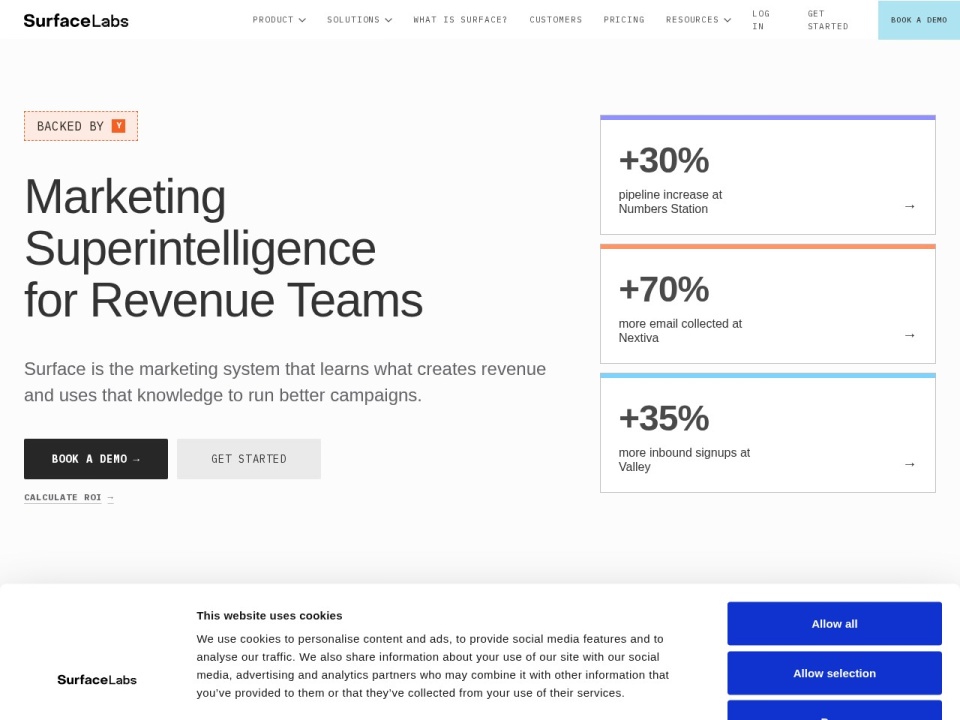Click the SurfaceLabs logo in the cookie banner

pyautogui.click(x=97, y=680)
